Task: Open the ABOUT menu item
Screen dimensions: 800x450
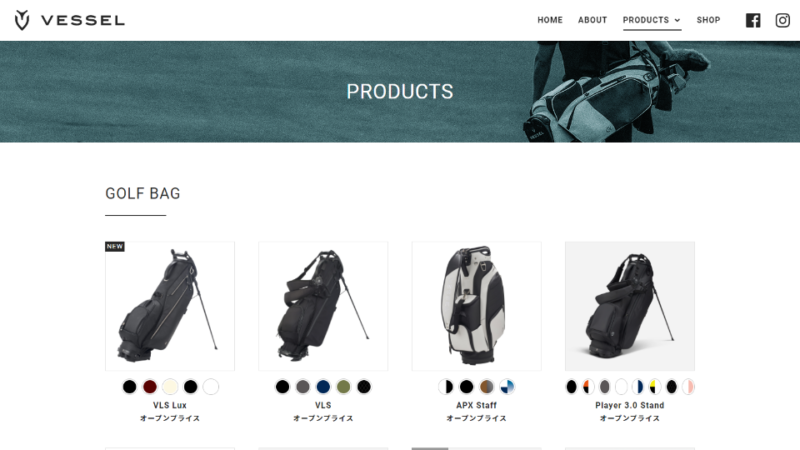Action: (x=592, y=20)
